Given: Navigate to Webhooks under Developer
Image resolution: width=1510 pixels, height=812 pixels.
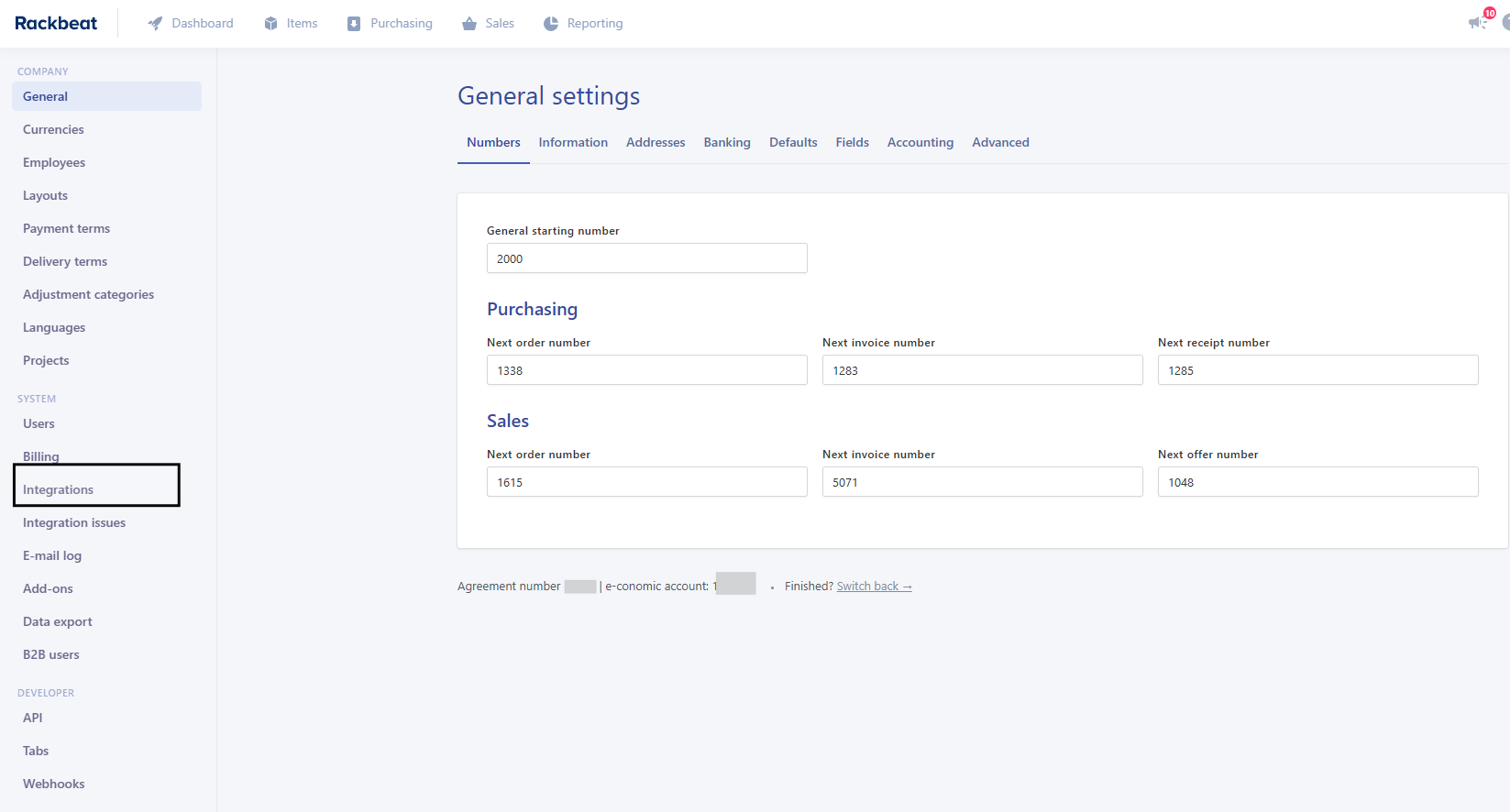Looking at the screenshot, I should [x=54, y=784].
